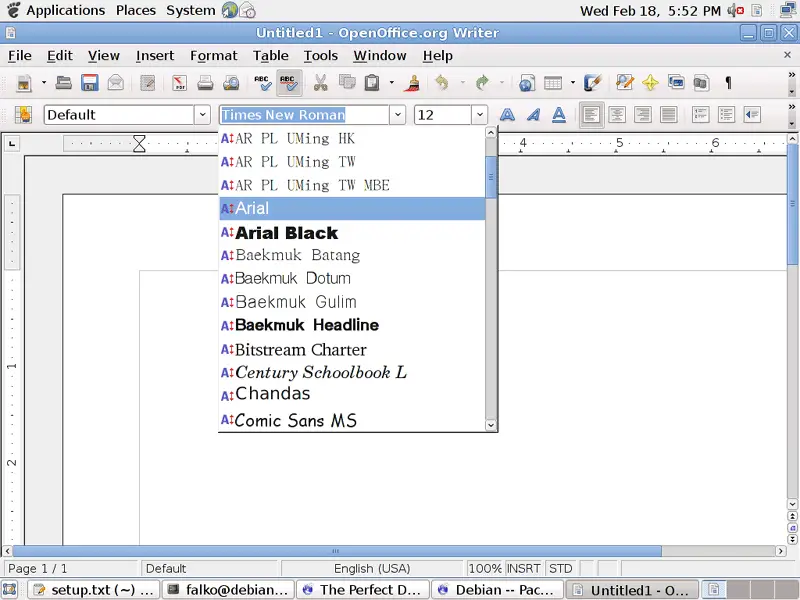Open the Edit menu
This screenshot has width=800, height=600.
click(x=60, y=56)
